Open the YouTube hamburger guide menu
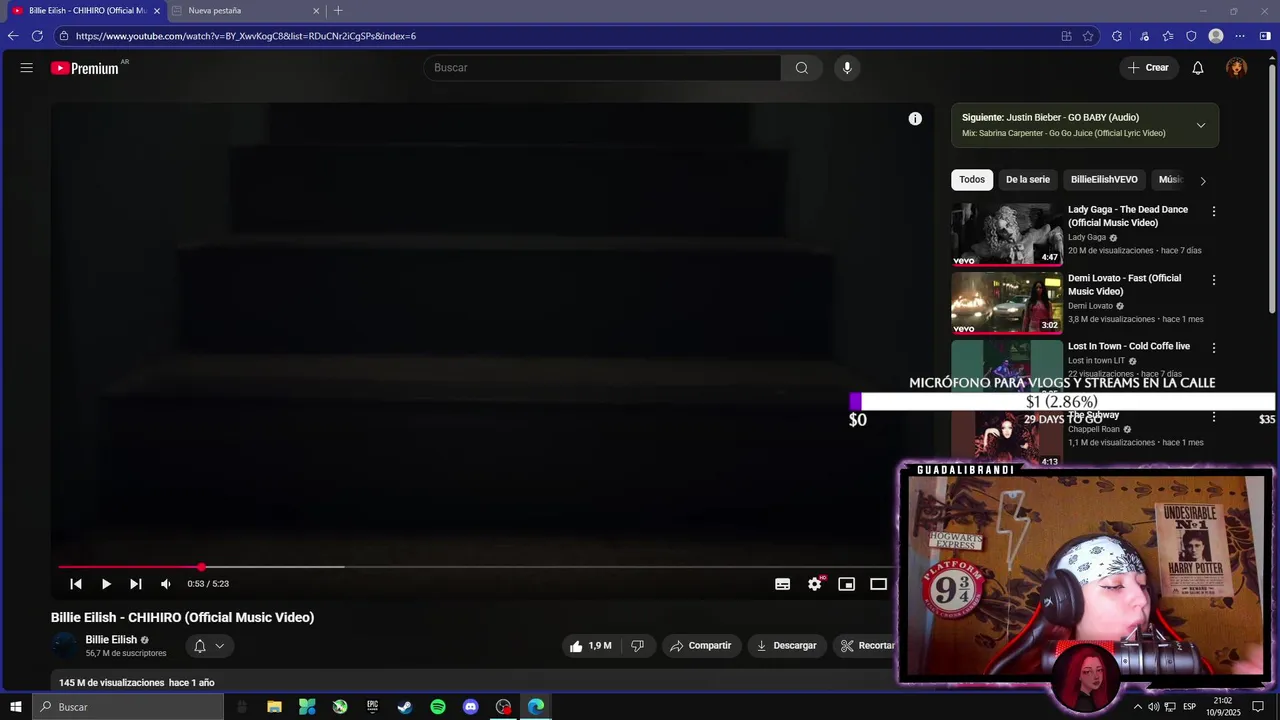Screen dimensions: 1280x720 tap(27, 68)
